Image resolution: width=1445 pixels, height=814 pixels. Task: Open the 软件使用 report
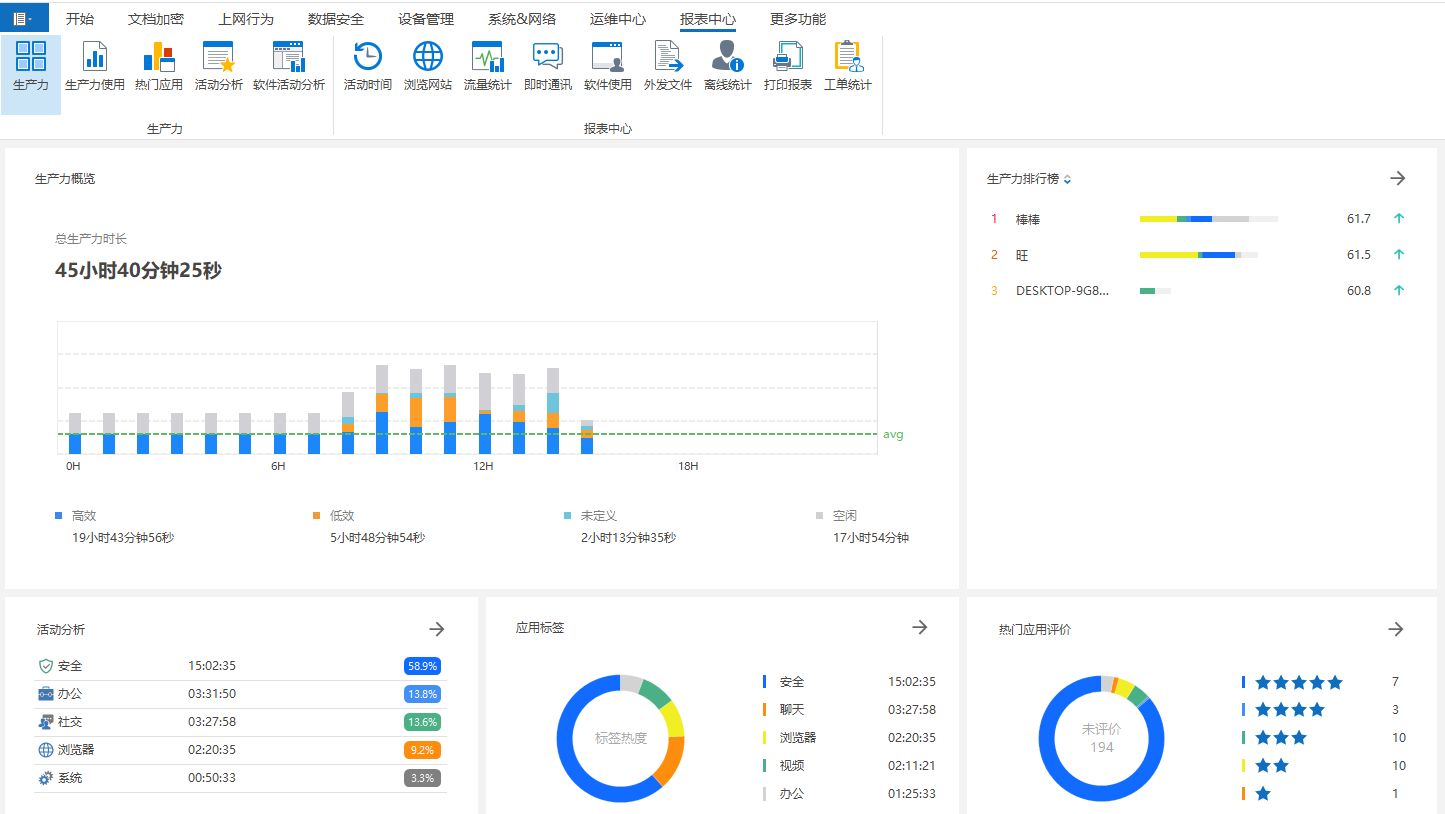608,68
